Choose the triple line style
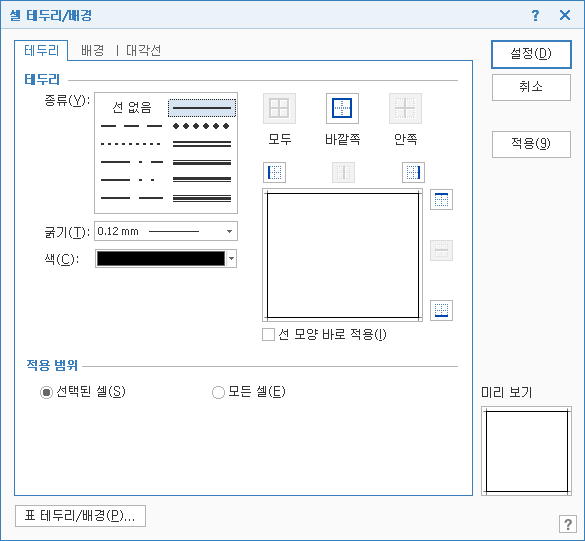This screenshot has height=541, width=585. pos(202,198)
